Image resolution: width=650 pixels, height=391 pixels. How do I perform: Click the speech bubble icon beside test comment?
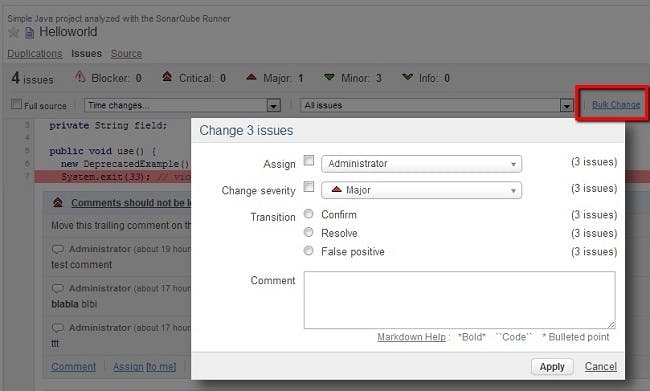[x=57, y=249]
